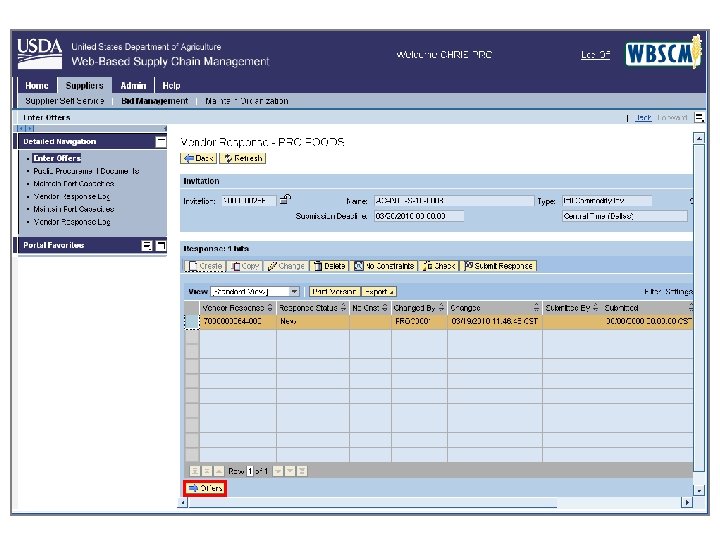Viewport: 720px width, 540px height.
Task: Open the Help tab
Action: point(171,85)
